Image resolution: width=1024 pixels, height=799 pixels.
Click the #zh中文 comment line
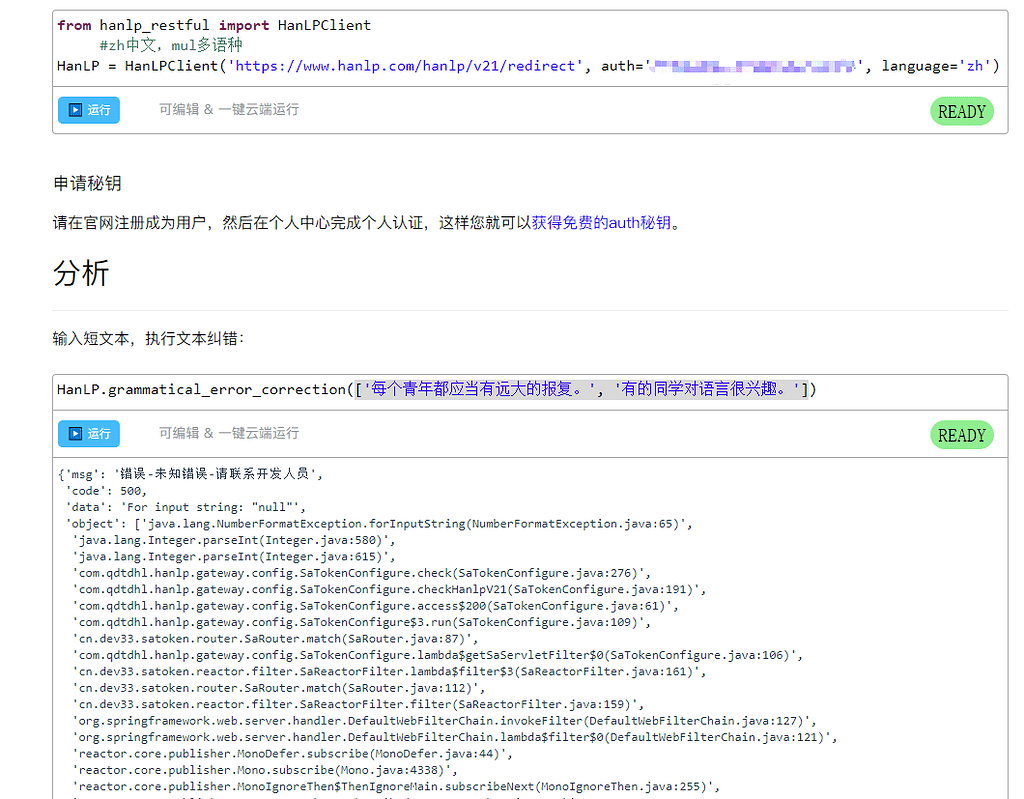pos(170,45)
